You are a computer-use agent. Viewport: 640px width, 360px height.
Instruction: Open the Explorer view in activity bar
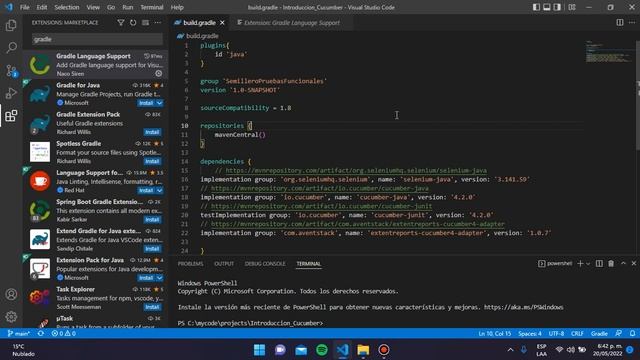pyautogui.click(x=11, y=25)
